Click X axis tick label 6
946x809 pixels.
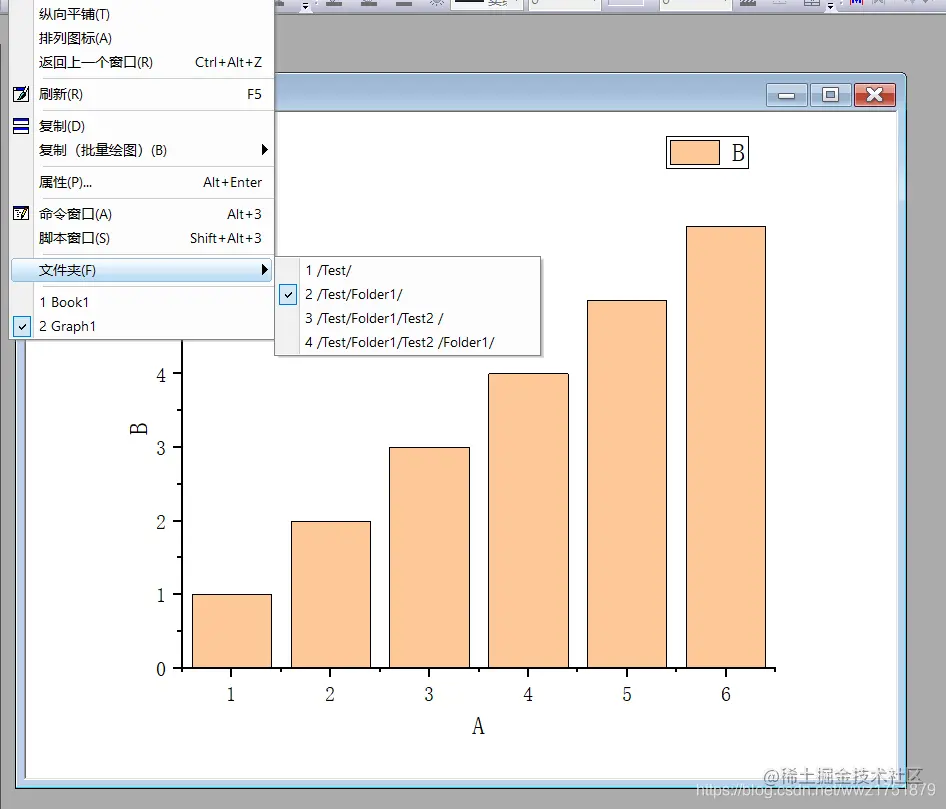[x=726, y=694]
